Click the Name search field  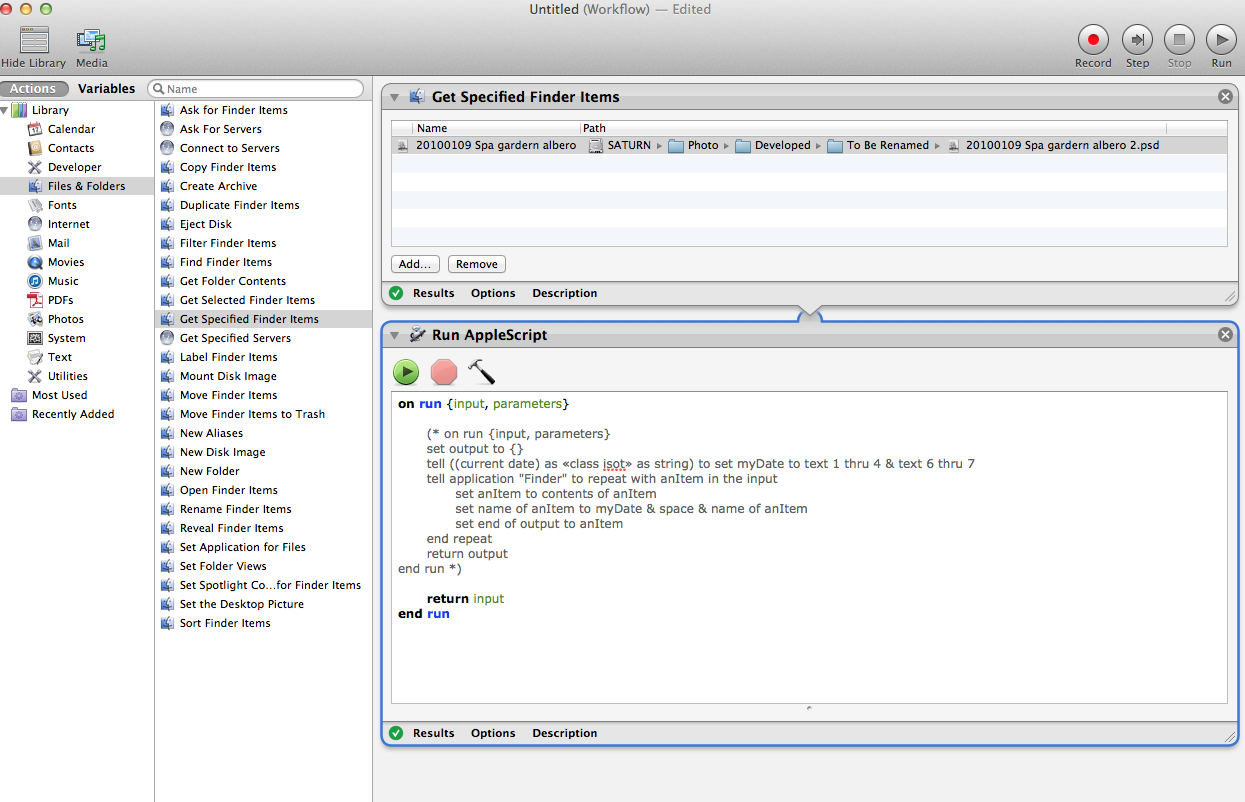(x=256, y=89)
